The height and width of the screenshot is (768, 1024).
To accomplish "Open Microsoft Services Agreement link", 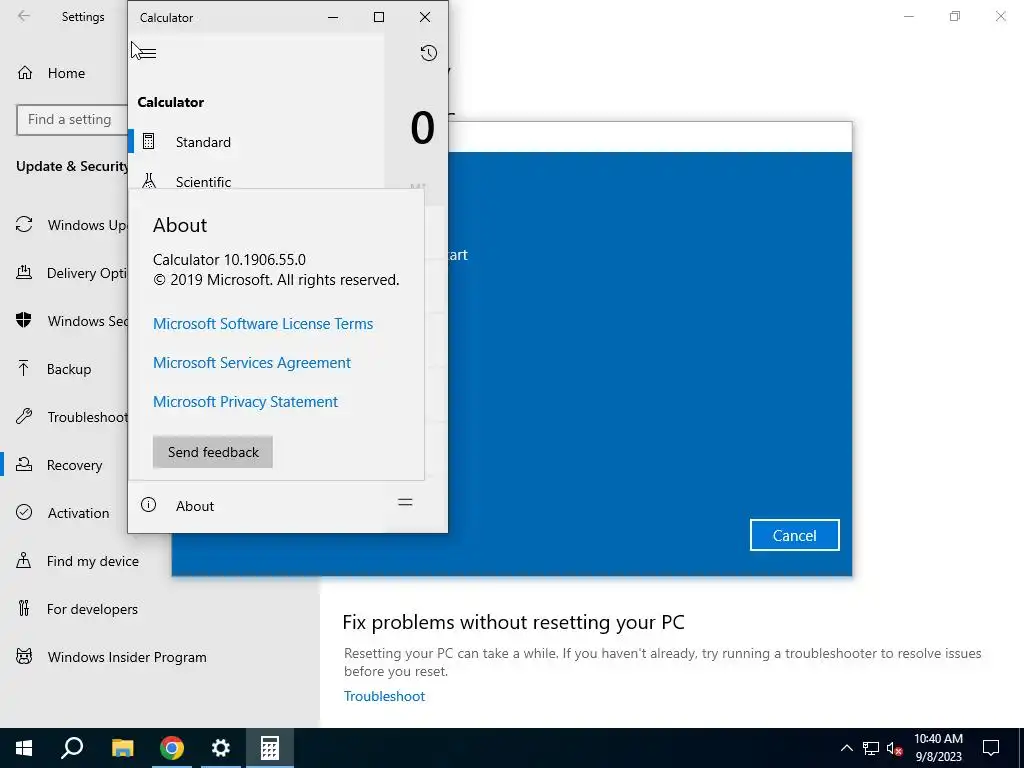I will click(251, 362).
